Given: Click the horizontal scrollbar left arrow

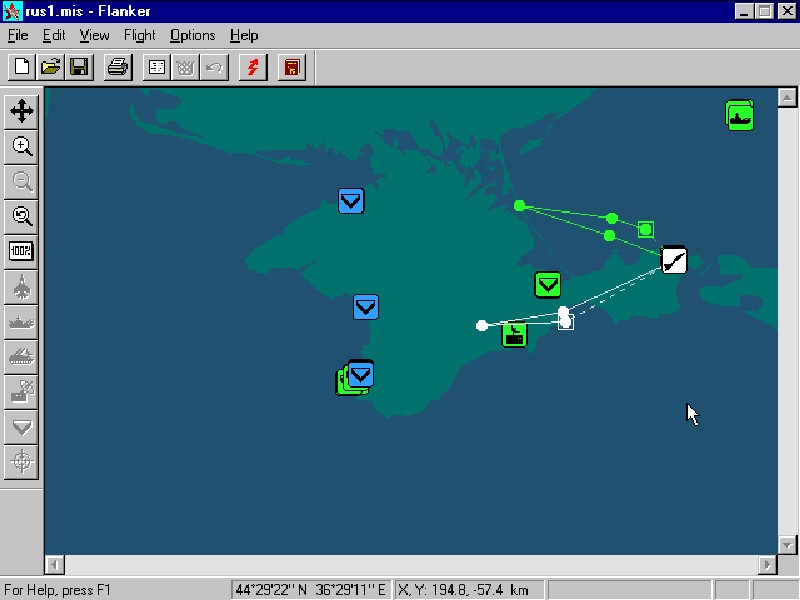Looking at the screenshot, I should pyautogui.click(x=54, y=565).
